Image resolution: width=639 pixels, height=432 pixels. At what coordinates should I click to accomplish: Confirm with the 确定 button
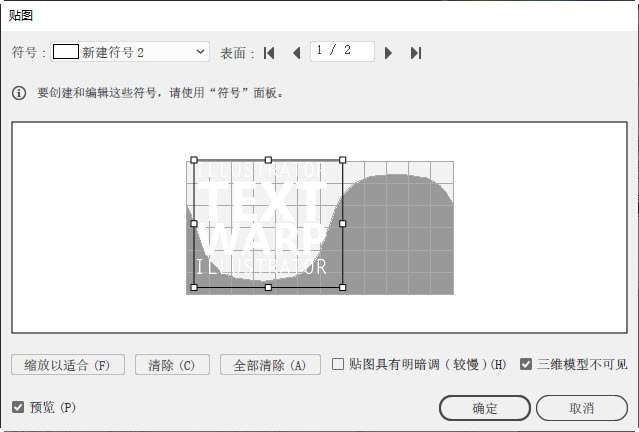[x=485, y=408]
